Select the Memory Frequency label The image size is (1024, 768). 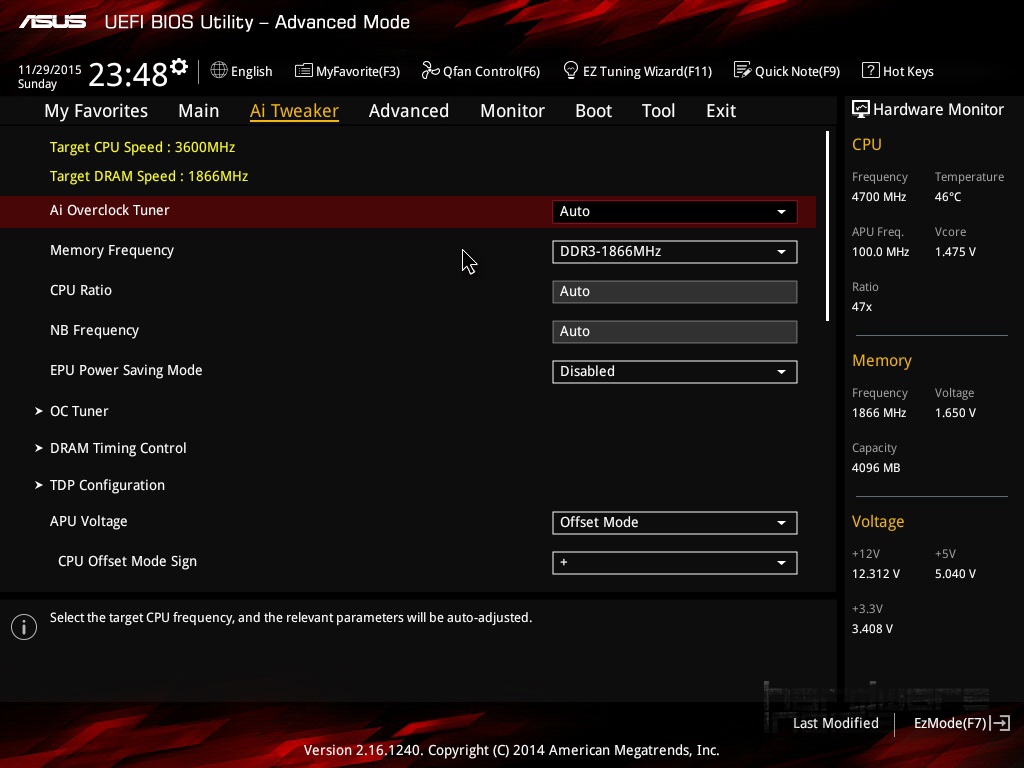(112, 251)
